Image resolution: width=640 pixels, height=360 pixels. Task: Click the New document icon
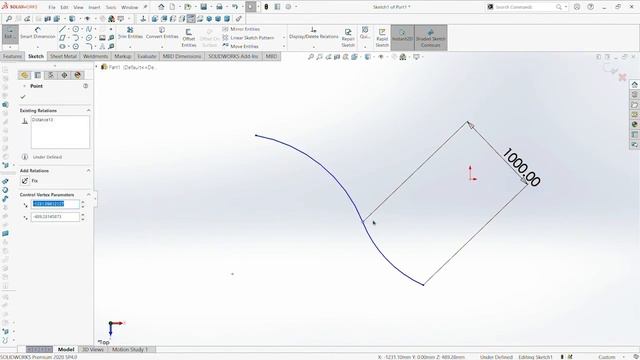click(x=172, y=7)
